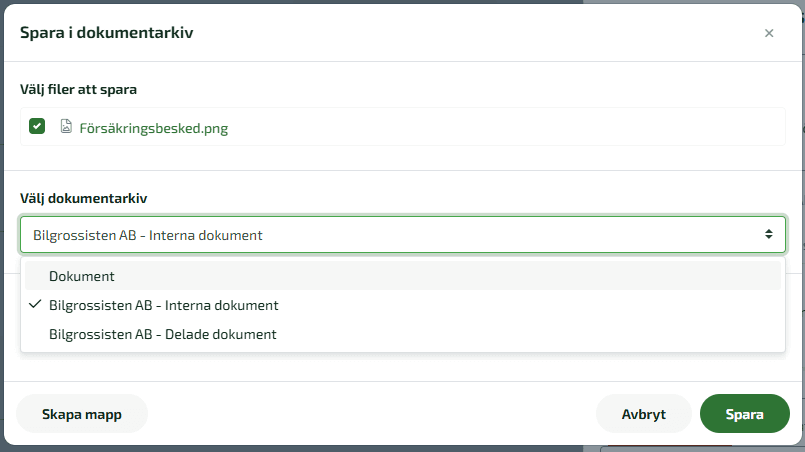The height and width of the screenshot is (452, 805).
Task: Uncheck the Försäkringsbesked.png checkbox
Action: (37, 126)
